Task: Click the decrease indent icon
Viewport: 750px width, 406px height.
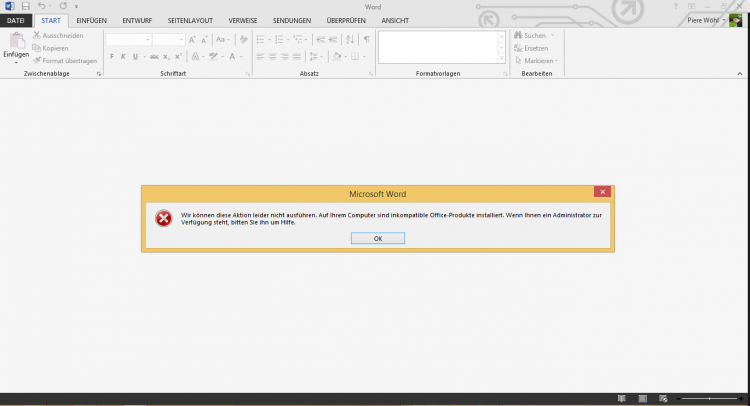Action: [320, 40]
